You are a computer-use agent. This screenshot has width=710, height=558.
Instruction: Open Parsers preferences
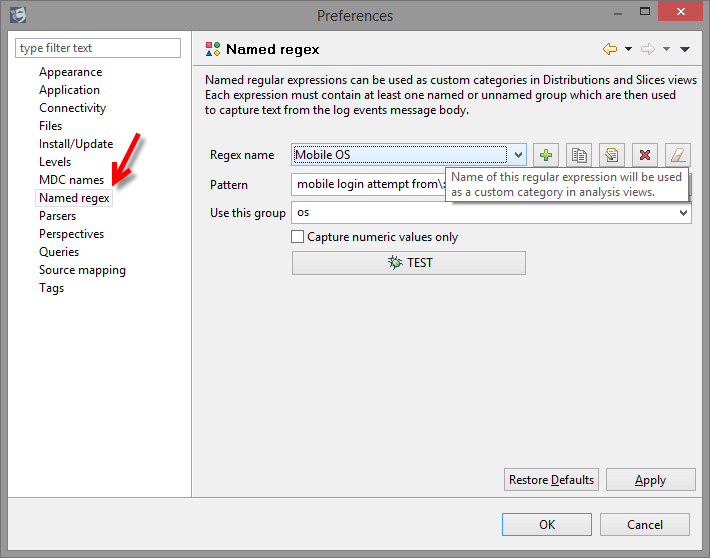(58, 216)
